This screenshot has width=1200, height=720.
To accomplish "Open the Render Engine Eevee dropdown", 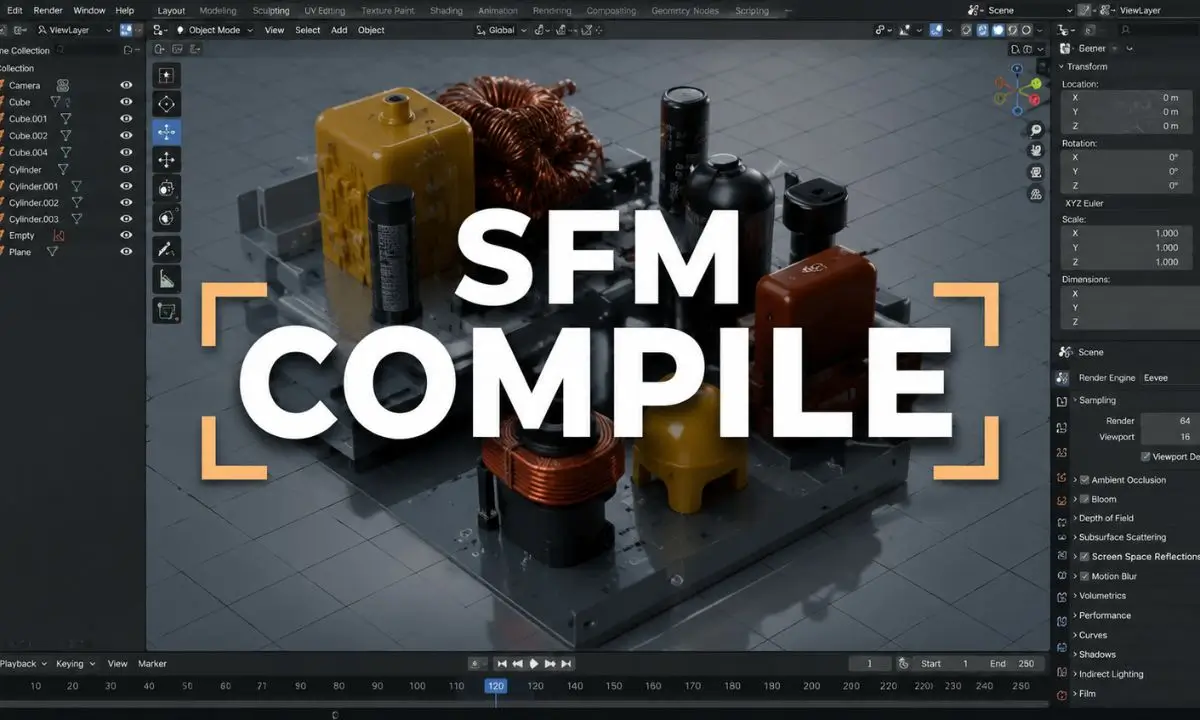I will [x=1171, y=378].
